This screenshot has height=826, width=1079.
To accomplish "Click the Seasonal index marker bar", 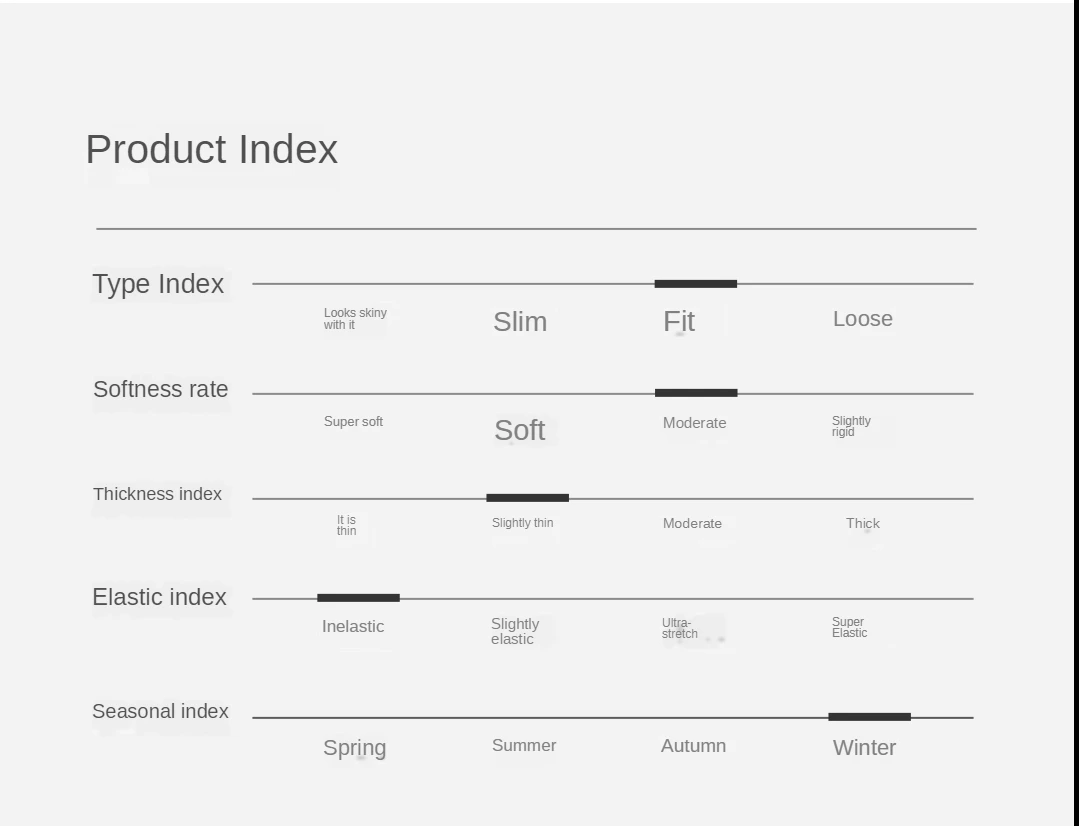I will (869, 717).
